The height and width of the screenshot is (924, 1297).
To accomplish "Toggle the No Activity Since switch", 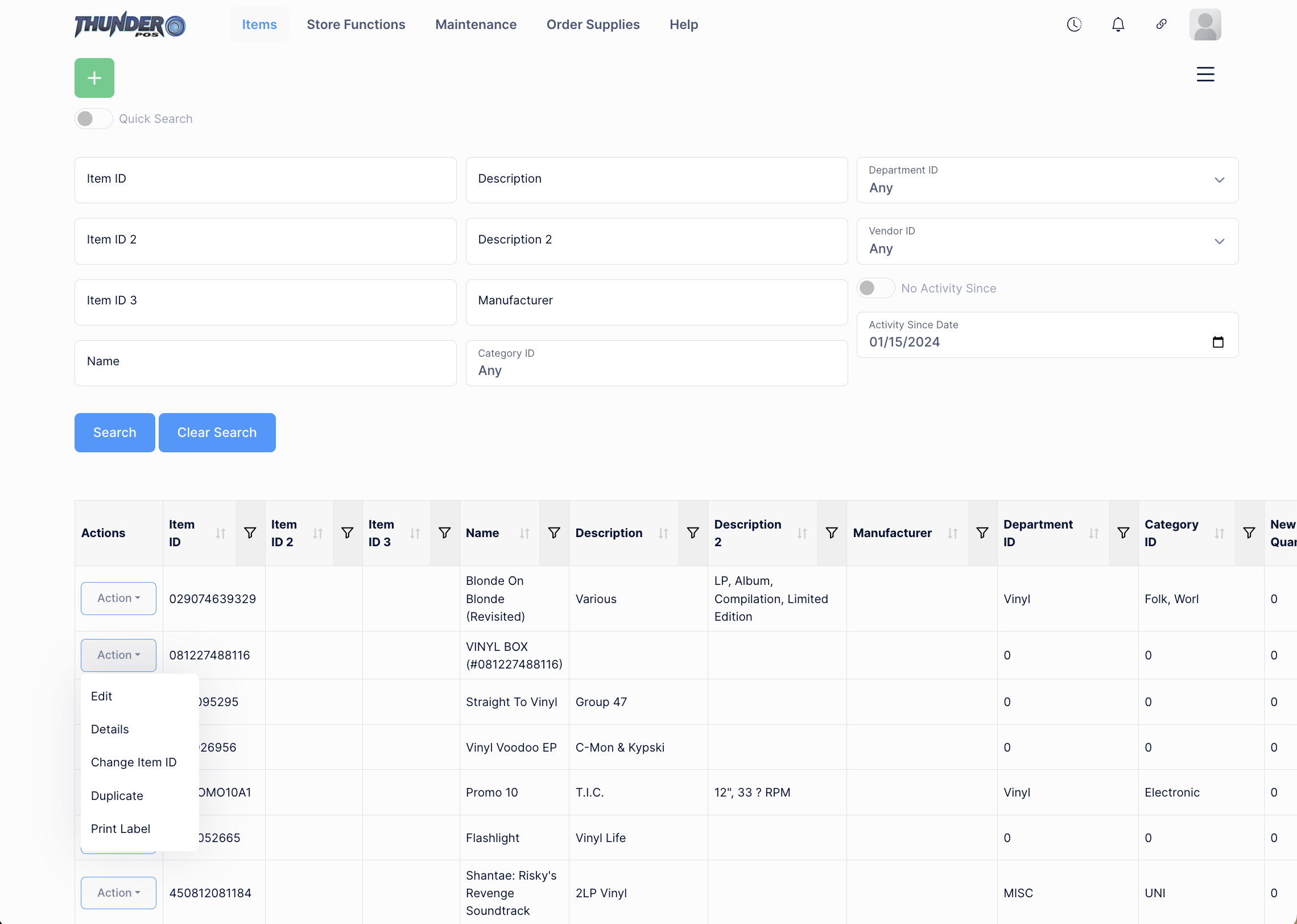I will click(875, 288).
